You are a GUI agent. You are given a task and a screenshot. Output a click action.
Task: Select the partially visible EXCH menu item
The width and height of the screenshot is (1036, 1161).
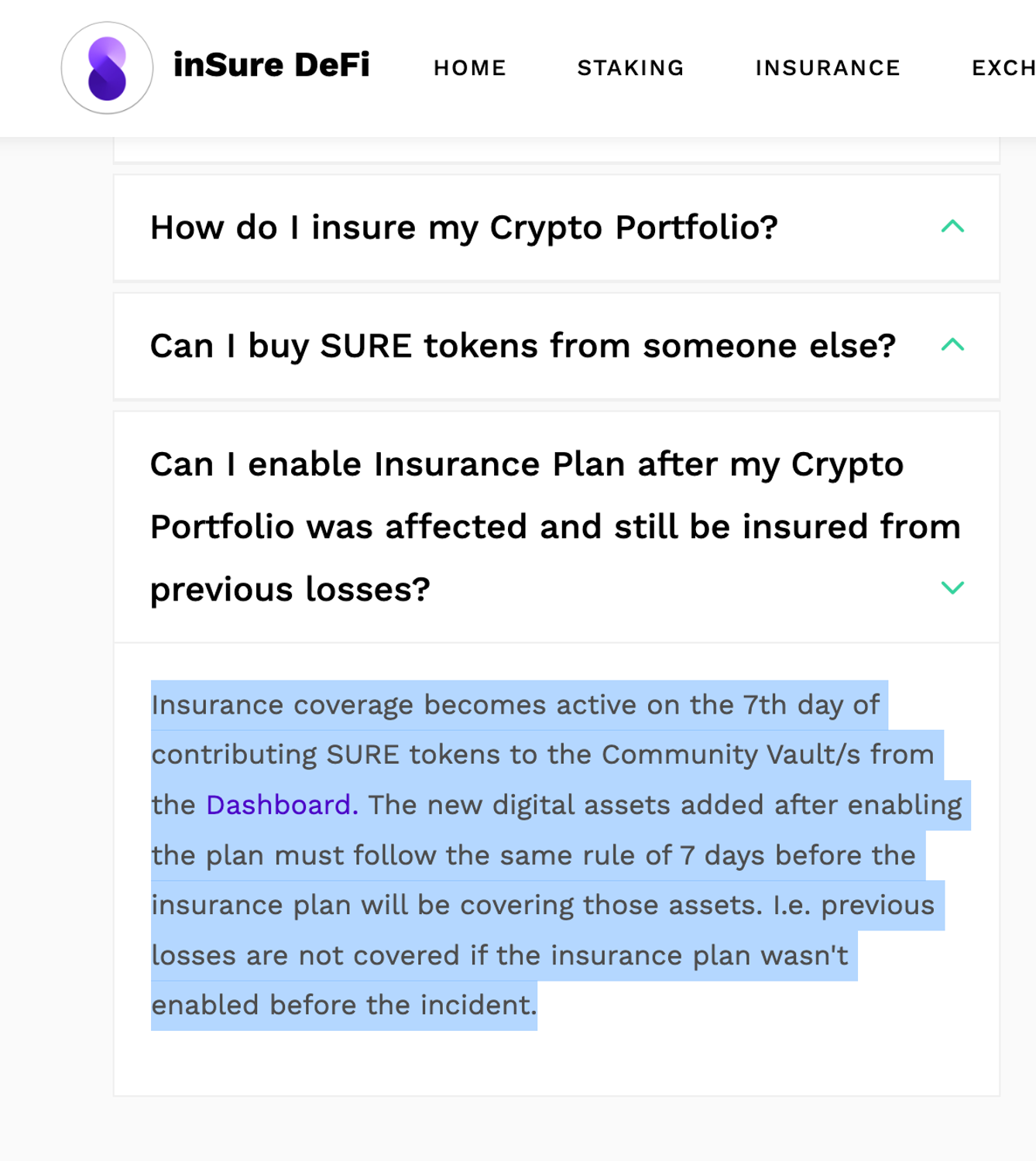(x=1003, y=68)
